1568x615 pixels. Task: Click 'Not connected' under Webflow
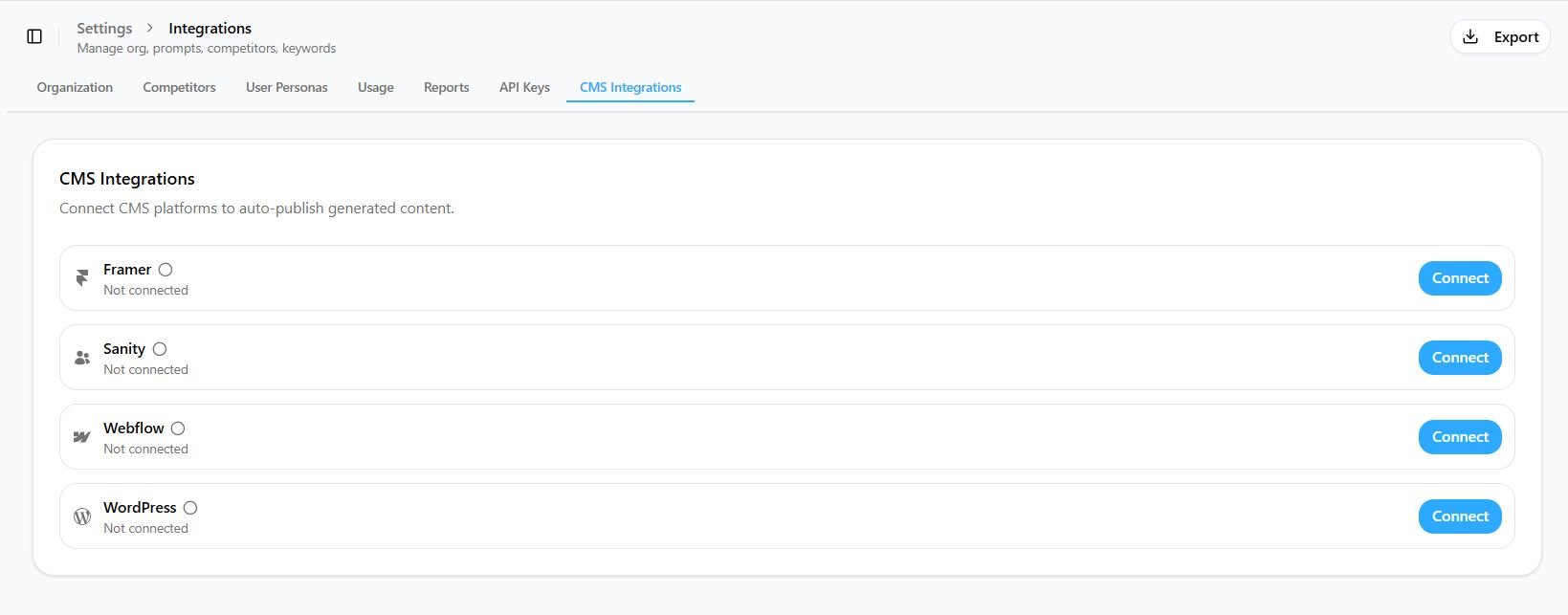click(x=145, y=449)
